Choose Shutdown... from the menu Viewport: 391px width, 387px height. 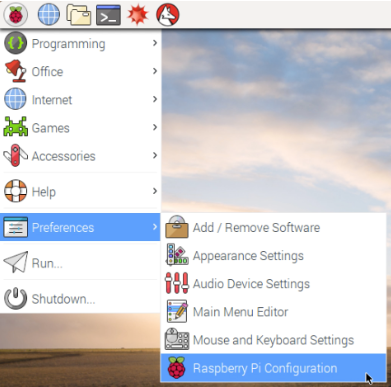click(x=80, y=298)
